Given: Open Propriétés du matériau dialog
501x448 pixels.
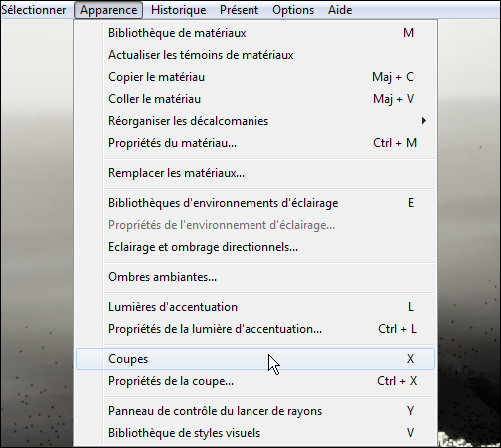Looking at the screenshot, I should [255, 143].
